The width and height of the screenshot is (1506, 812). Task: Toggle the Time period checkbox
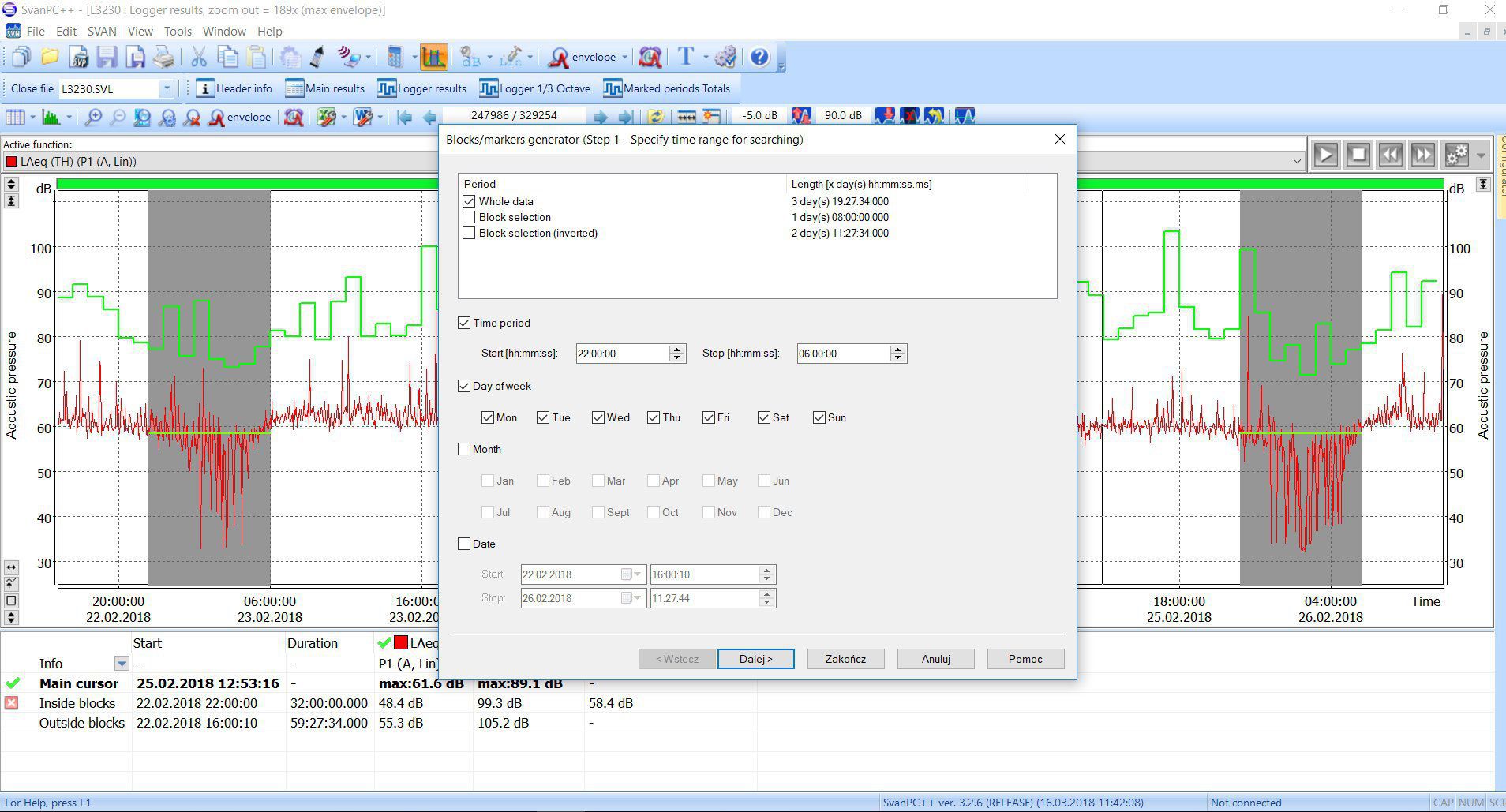pyautogui.click(x=464, y=323)
